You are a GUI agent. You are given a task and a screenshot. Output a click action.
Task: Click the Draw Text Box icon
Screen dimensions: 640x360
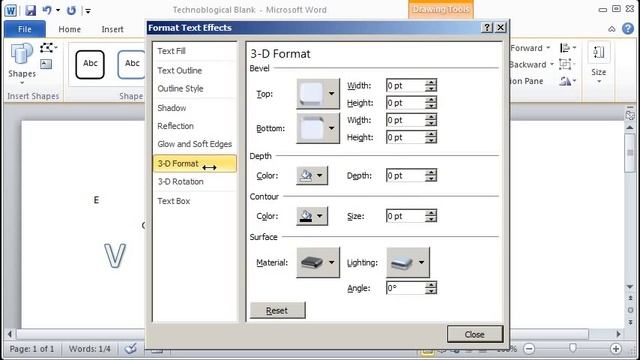(46, 64)
